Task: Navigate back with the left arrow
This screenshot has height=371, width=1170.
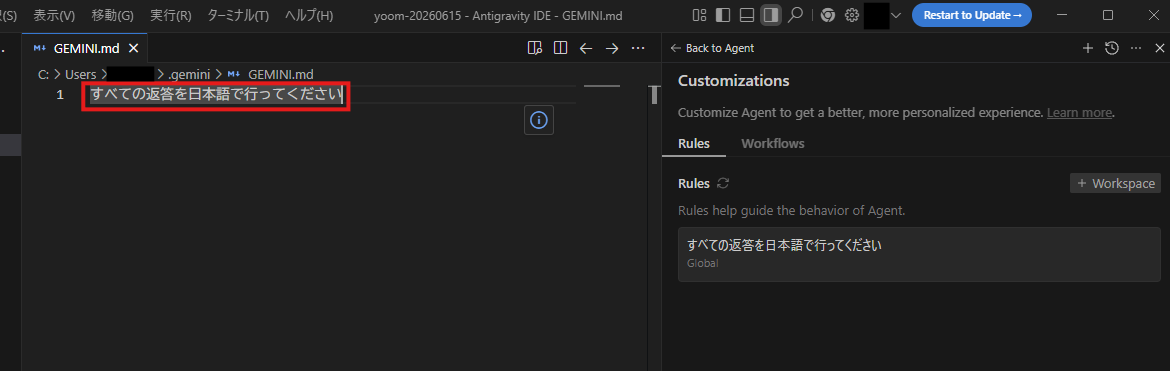Action: [586, 48]
